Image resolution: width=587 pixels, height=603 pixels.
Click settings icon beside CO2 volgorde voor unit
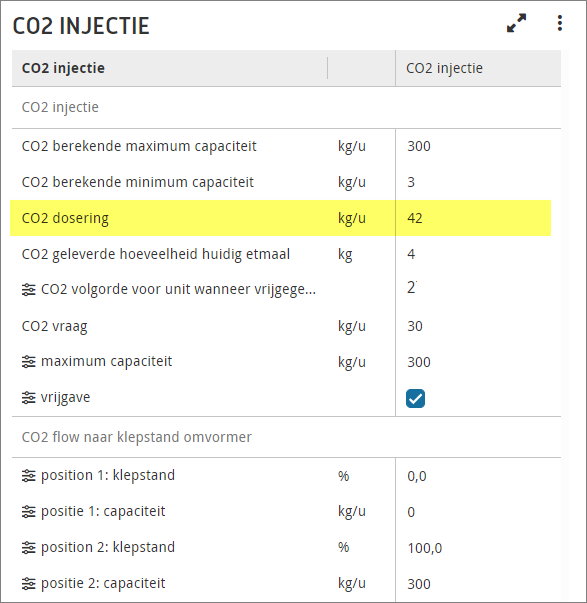tap(29, 290)
